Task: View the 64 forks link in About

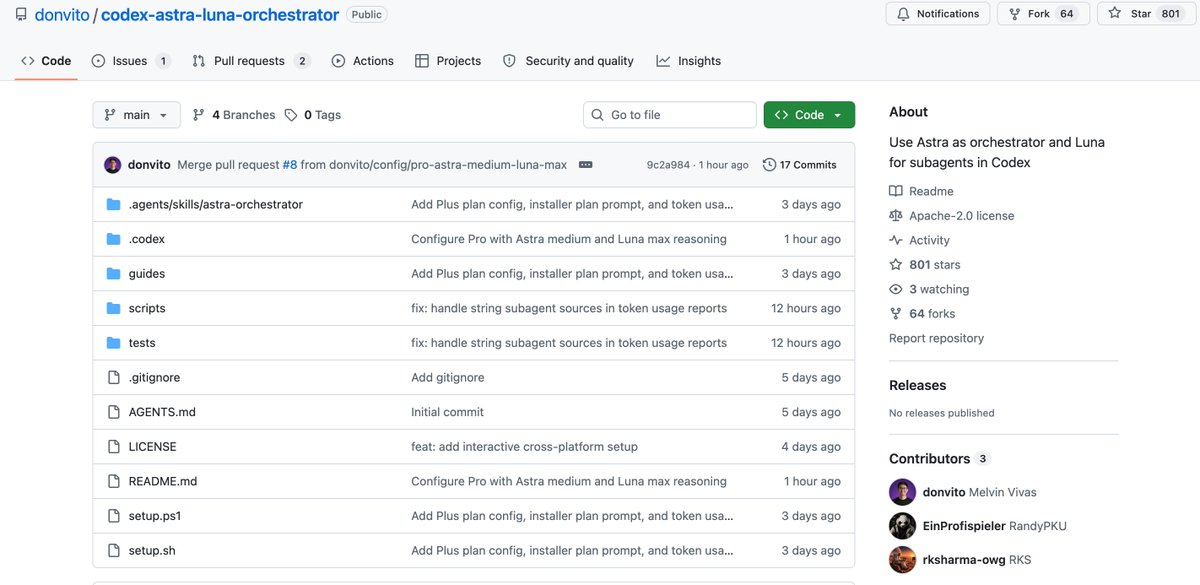Action: pos(922,314)
